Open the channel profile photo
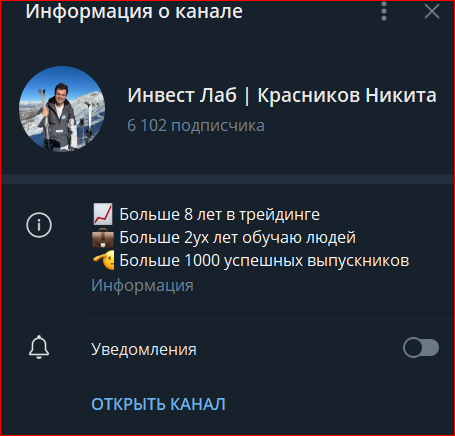Image resolution: width=455 pixels, height=436 pixels. [x=62, y=109]
